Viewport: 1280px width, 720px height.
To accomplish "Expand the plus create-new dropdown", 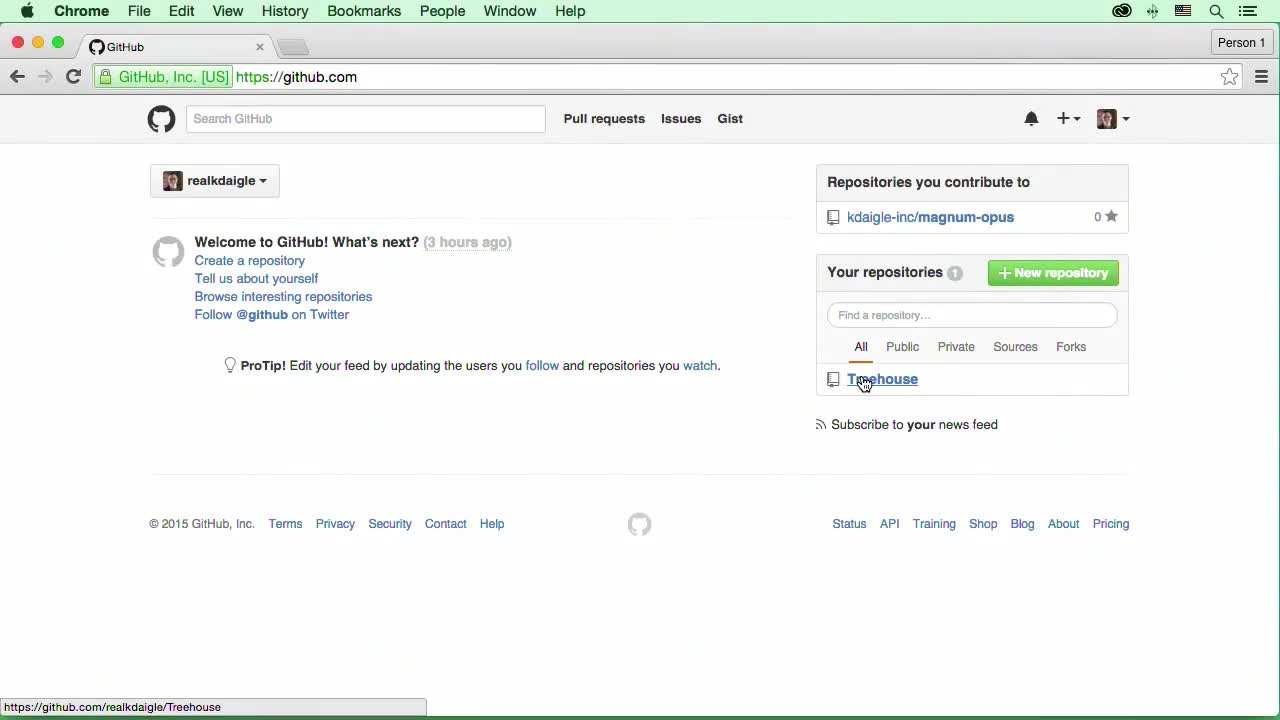I will point(1068,119).
